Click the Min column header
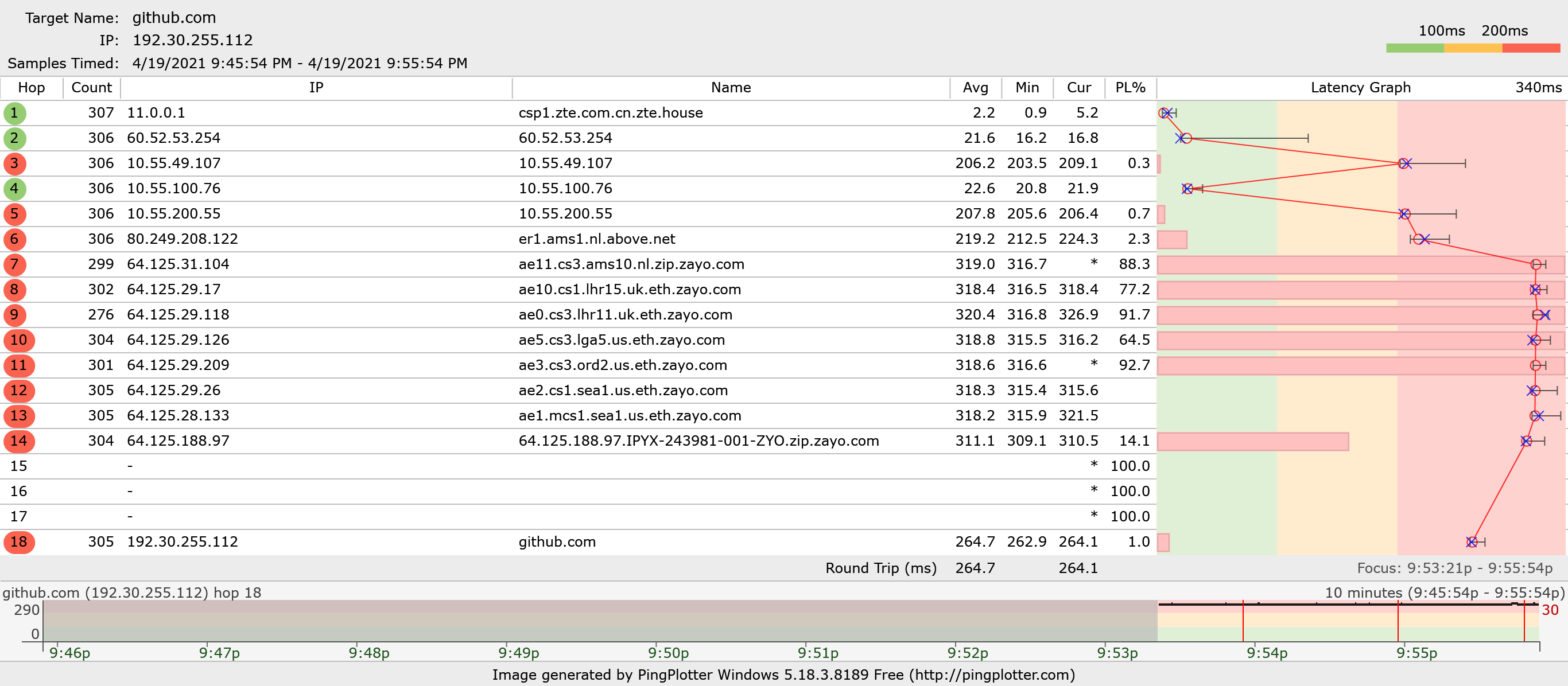Image resolution: width=1568 pixels, height=686 pixels. (x=1027, y=88)
